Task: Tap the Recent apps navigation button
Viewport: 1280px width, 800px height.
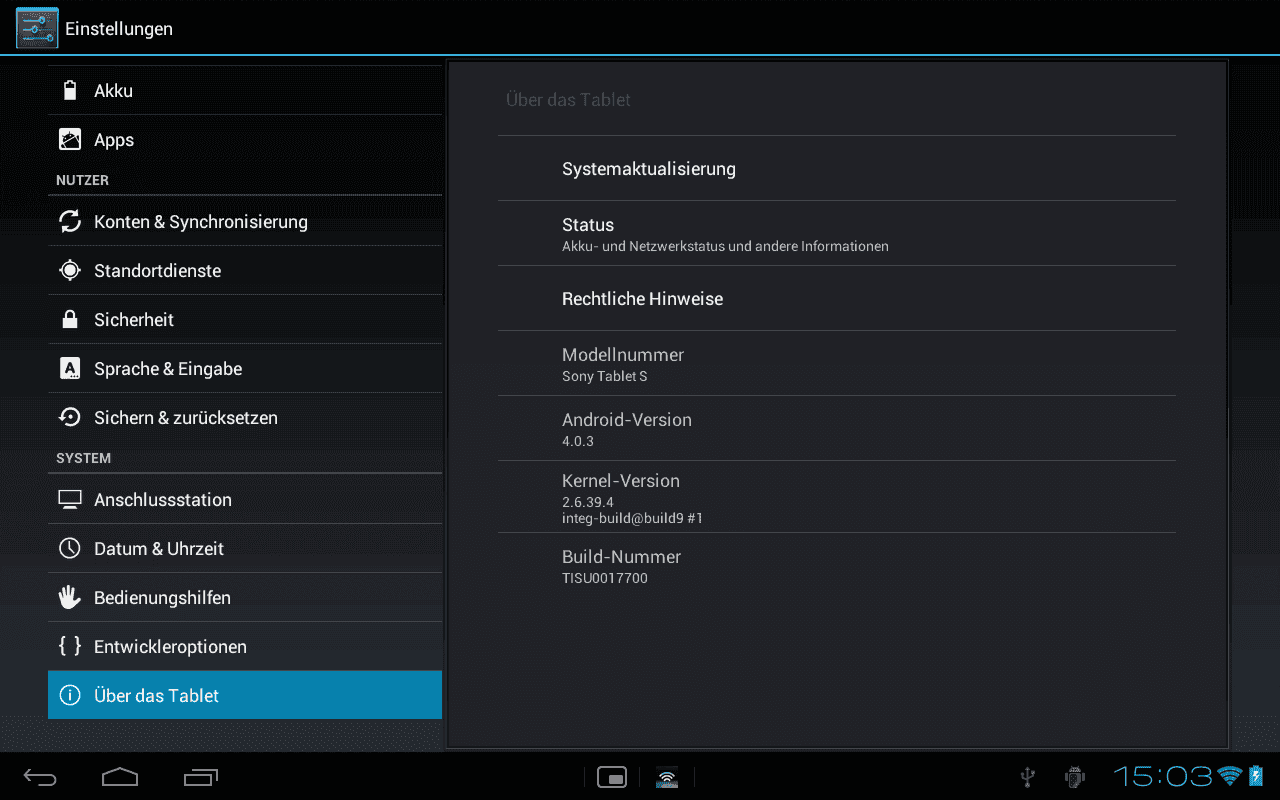Action: (201, 777)
